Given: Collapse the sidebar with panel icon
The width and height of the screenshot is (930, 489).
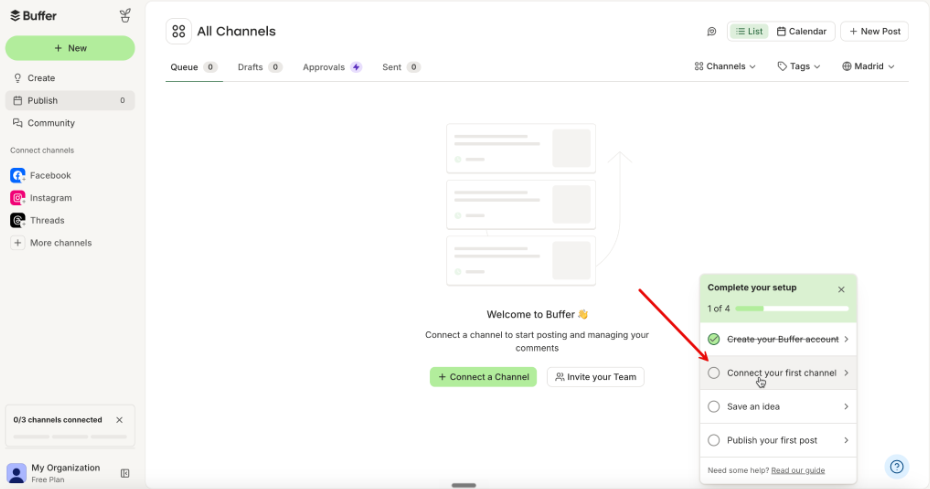Looking at the screenshot, I should (125, 473).
